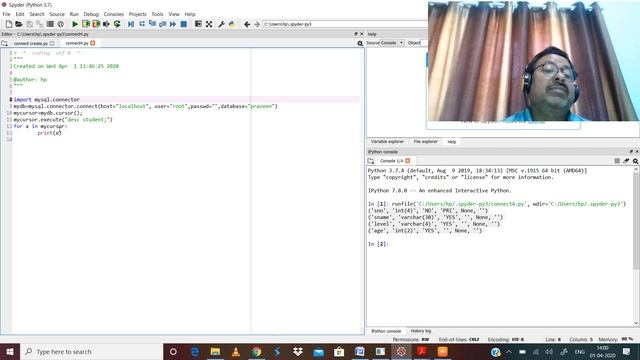Viewport: 640px width, 360px height.
Task: Run the selection or current line
Action: 106,24
